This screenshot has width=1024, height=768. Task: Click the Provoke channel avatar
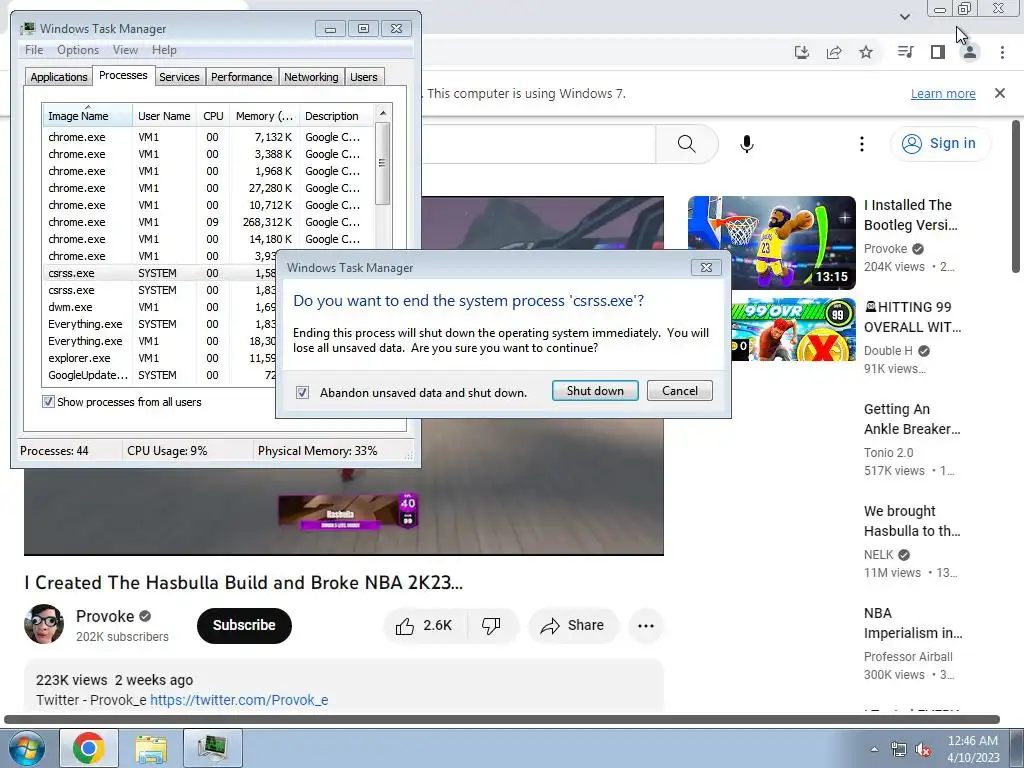pyautogui.click(x=44, y=624)
